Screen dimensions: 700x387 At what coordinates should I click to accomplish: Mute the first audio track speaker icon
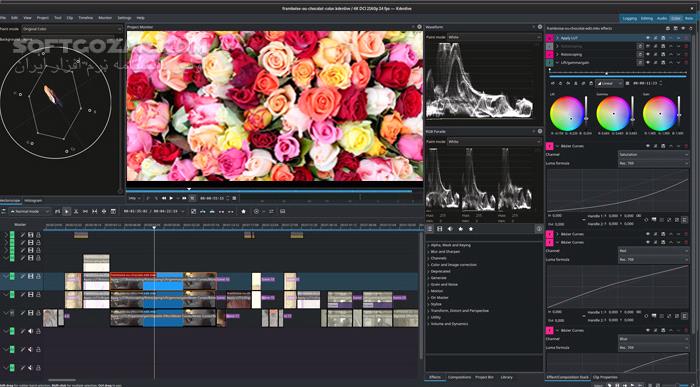click(31, 331)
